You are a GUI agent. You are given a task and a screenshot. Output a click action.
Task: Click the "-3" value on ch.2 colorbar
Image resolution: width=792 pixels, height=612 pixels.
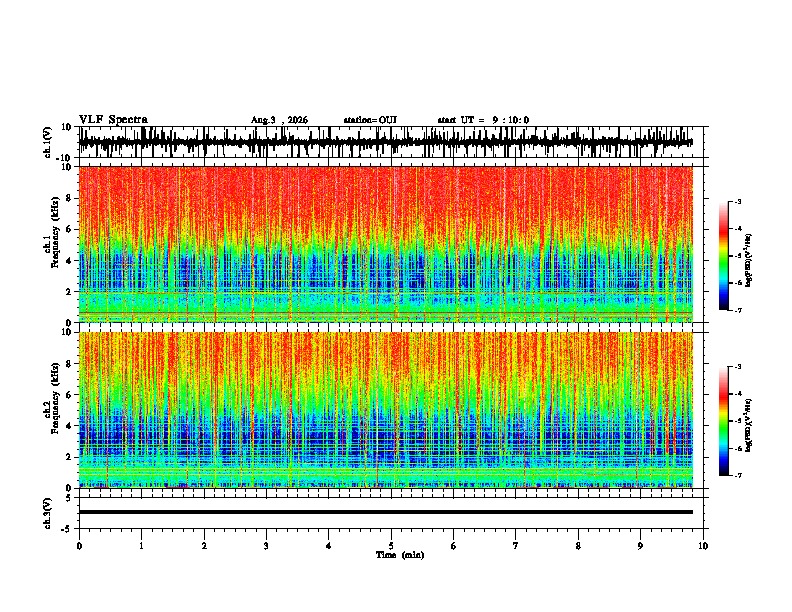tap(737, 367)
